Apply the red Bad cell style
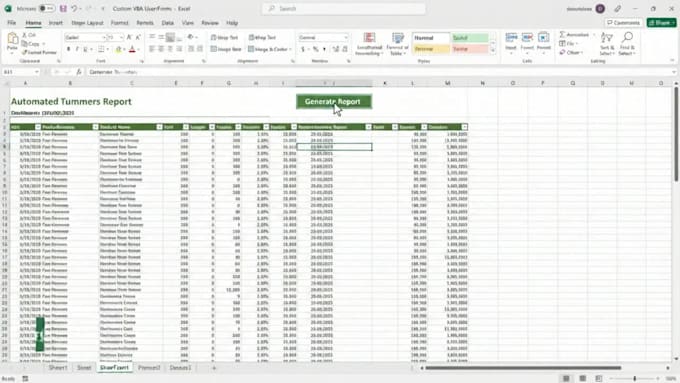Image resolution: width=680 pixels, height=383 pixels. tap(470, 49)
